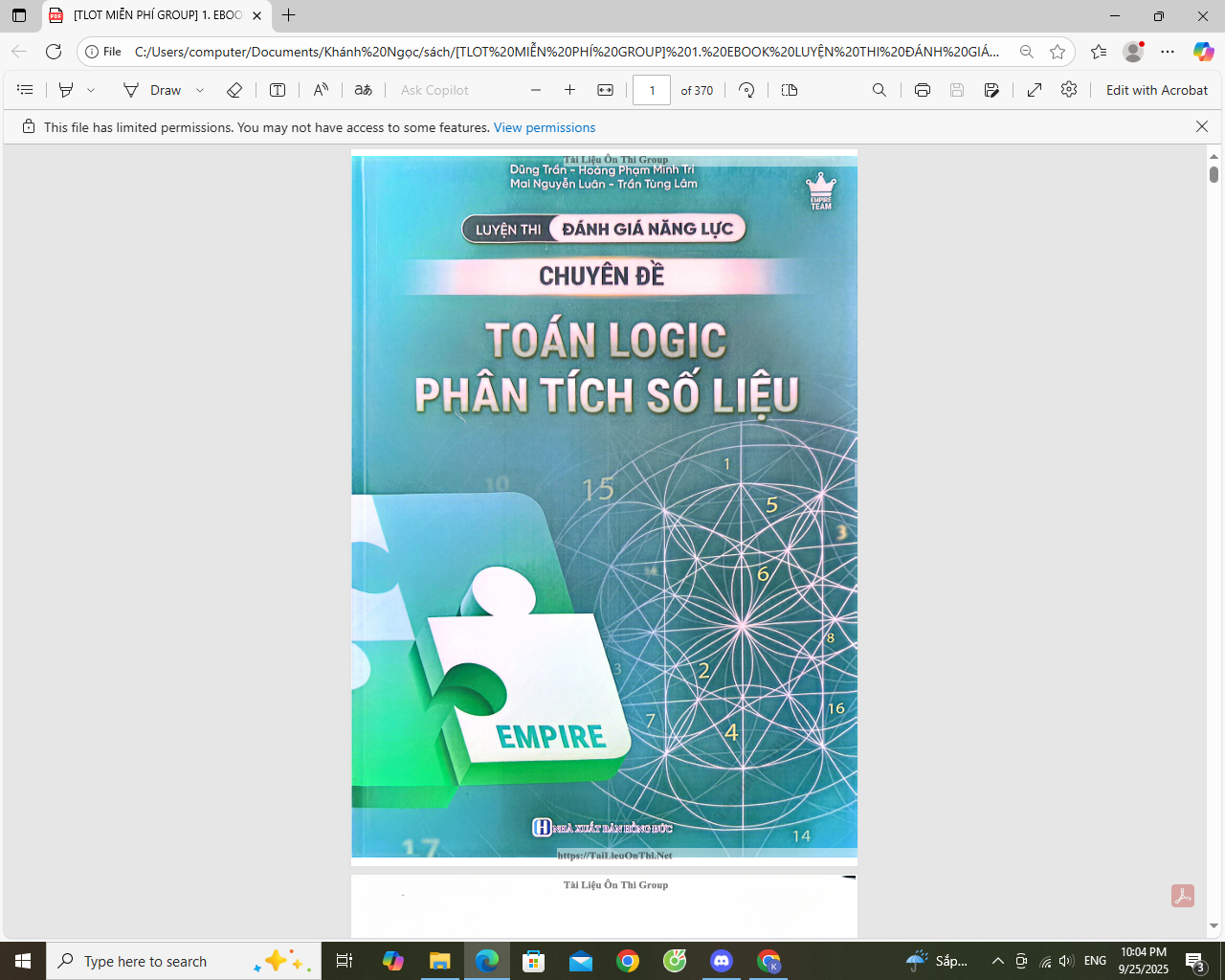Click the page number input field

pyautogui.click(x=652, y=90)
